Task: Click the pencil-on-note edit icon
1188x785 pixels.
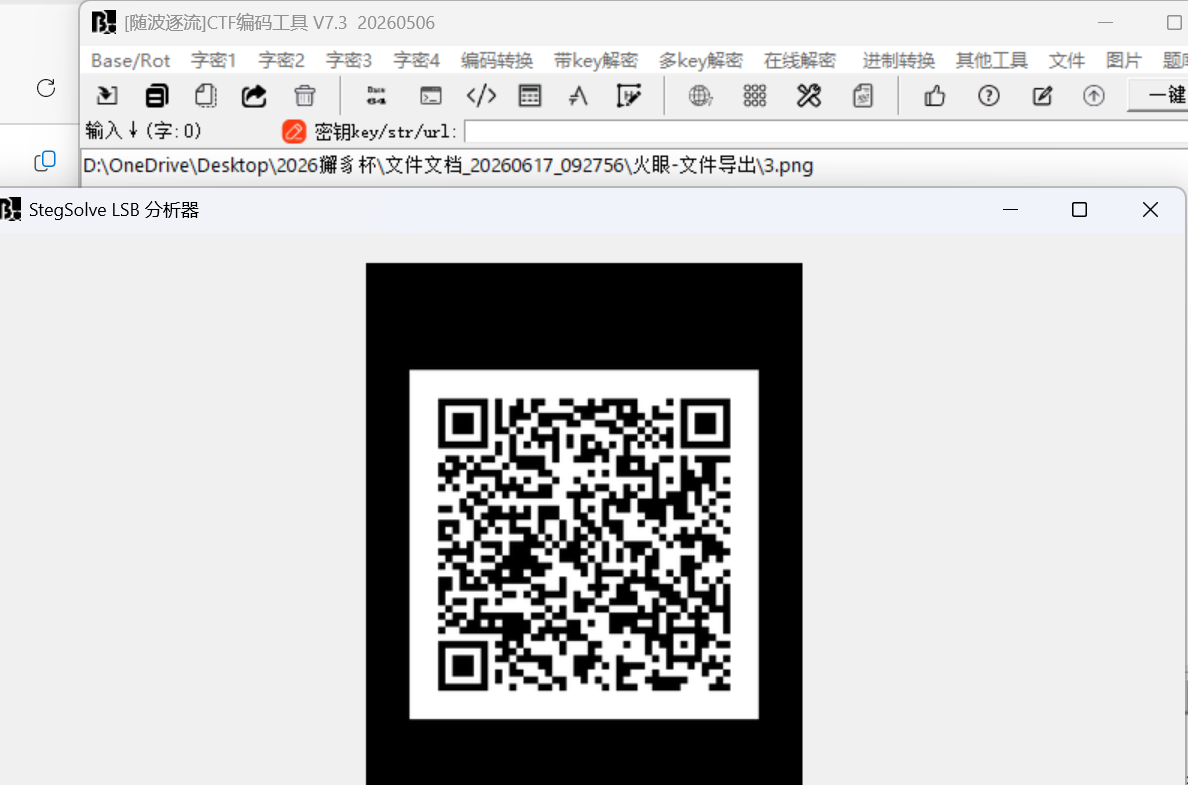Action: pos(1042,95)
